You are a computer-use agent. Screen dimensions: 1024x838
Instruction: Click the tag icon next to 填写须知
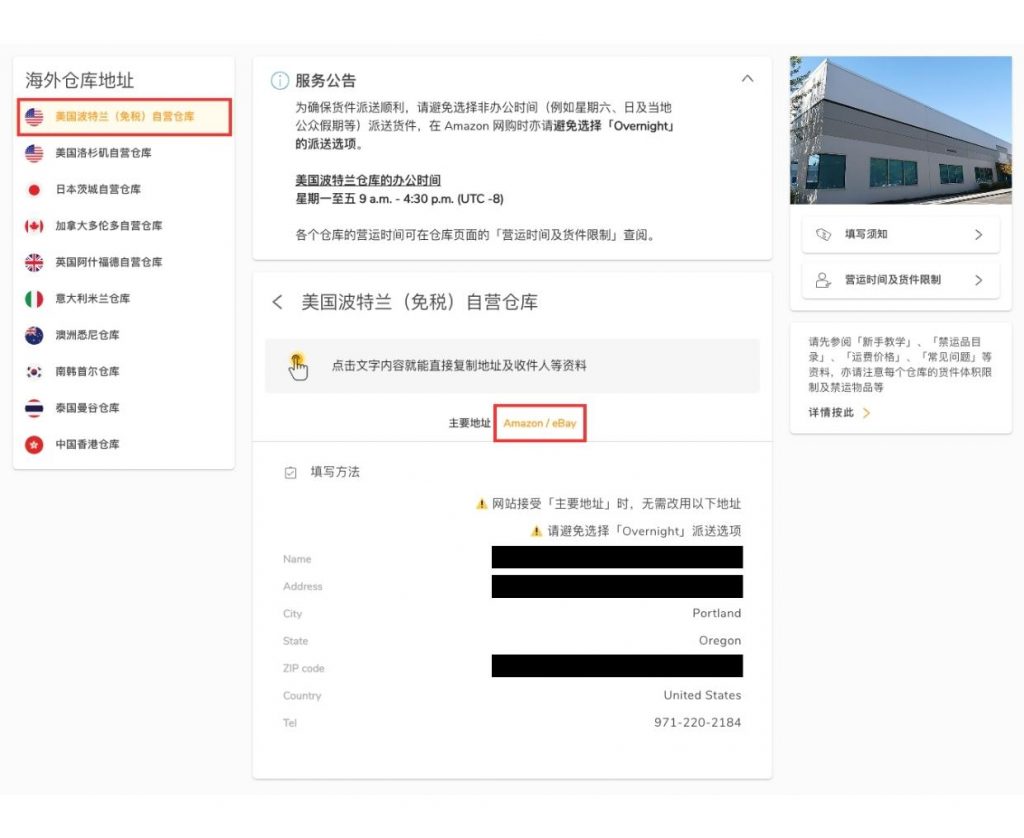824,234
